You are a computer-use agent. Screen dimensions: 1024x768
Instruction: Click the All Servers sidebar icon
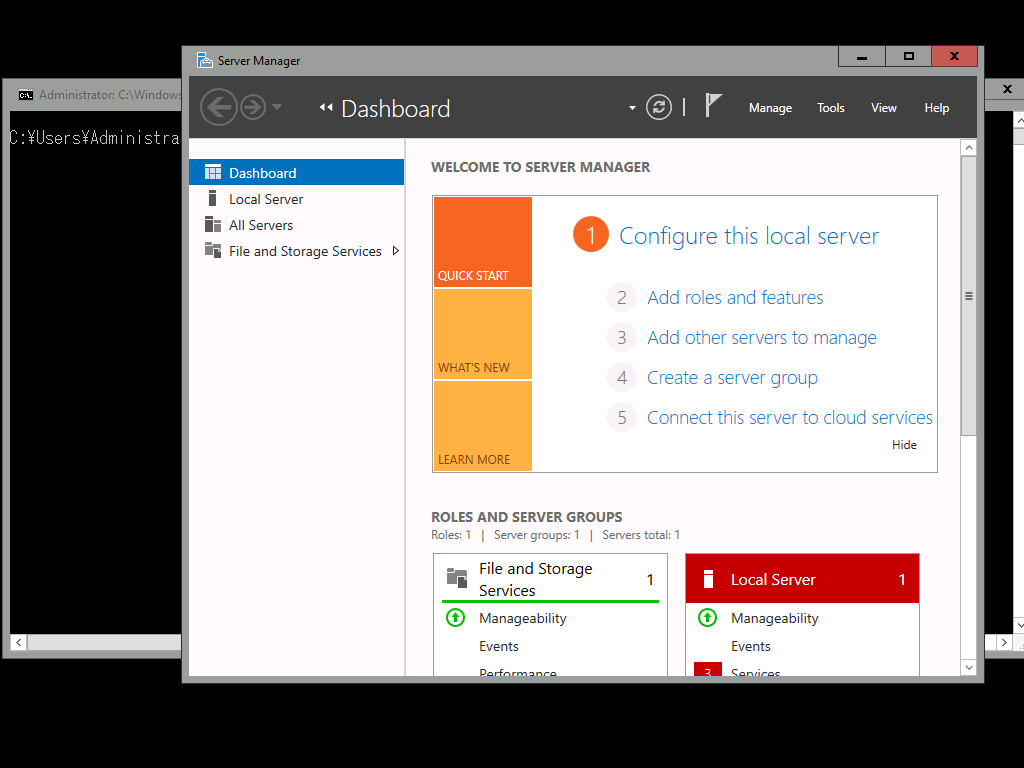[x=212, y=225]
